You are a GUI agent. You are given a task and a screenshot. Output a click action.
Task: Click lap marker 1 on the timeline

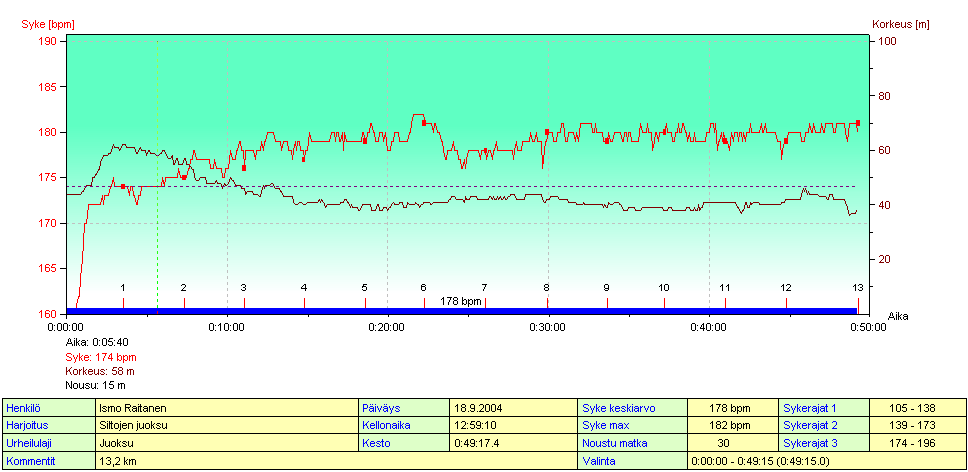[123, 288]
